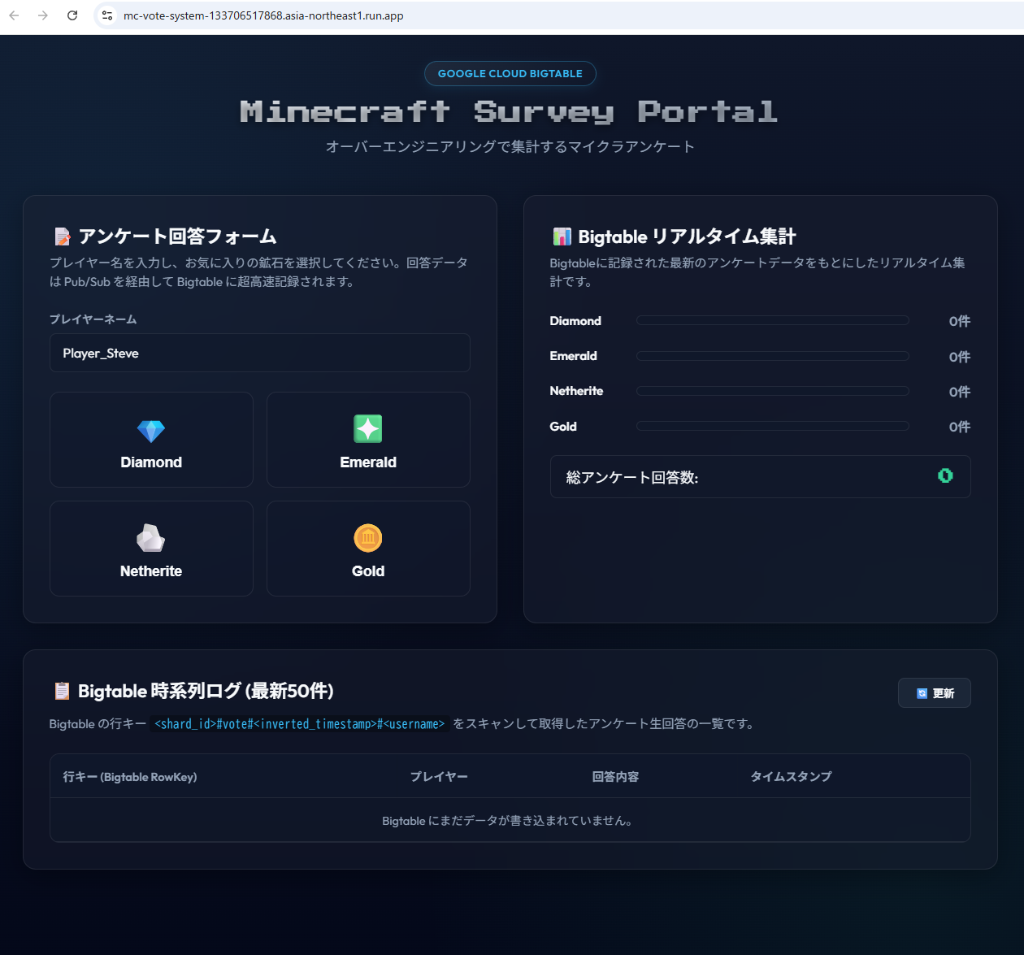
Task: Click the タイムスタンプ column header
Action: coord(791,777)
